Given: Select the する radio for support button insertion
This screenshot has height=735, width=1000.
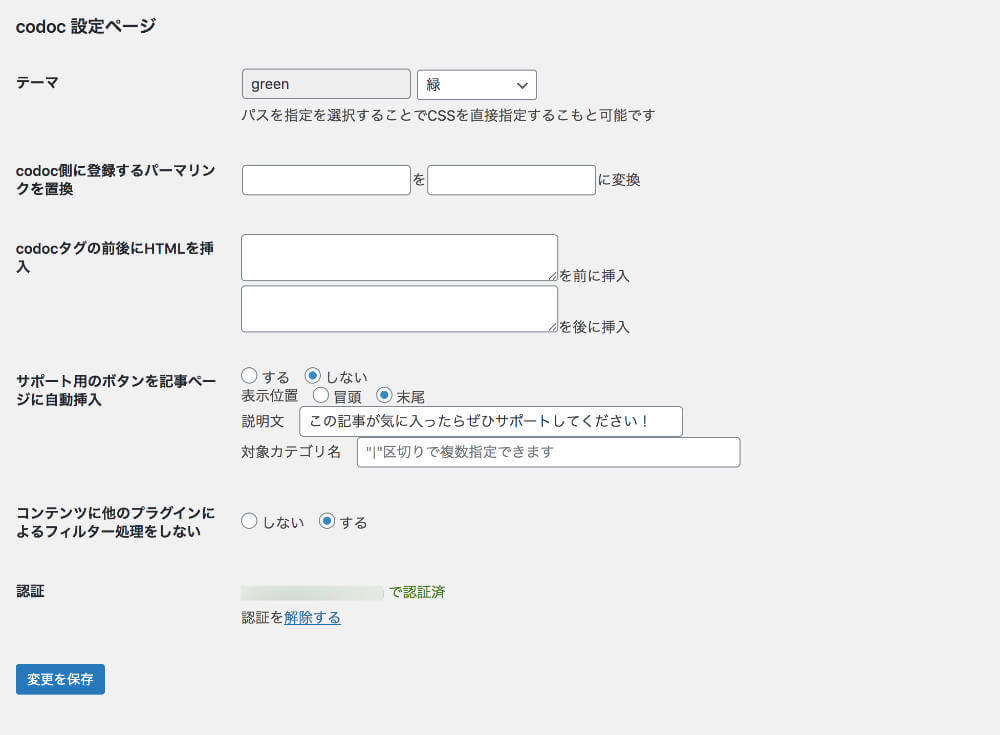Looking at the screenshot, I should pyautogui.click(x=248, y=375).
